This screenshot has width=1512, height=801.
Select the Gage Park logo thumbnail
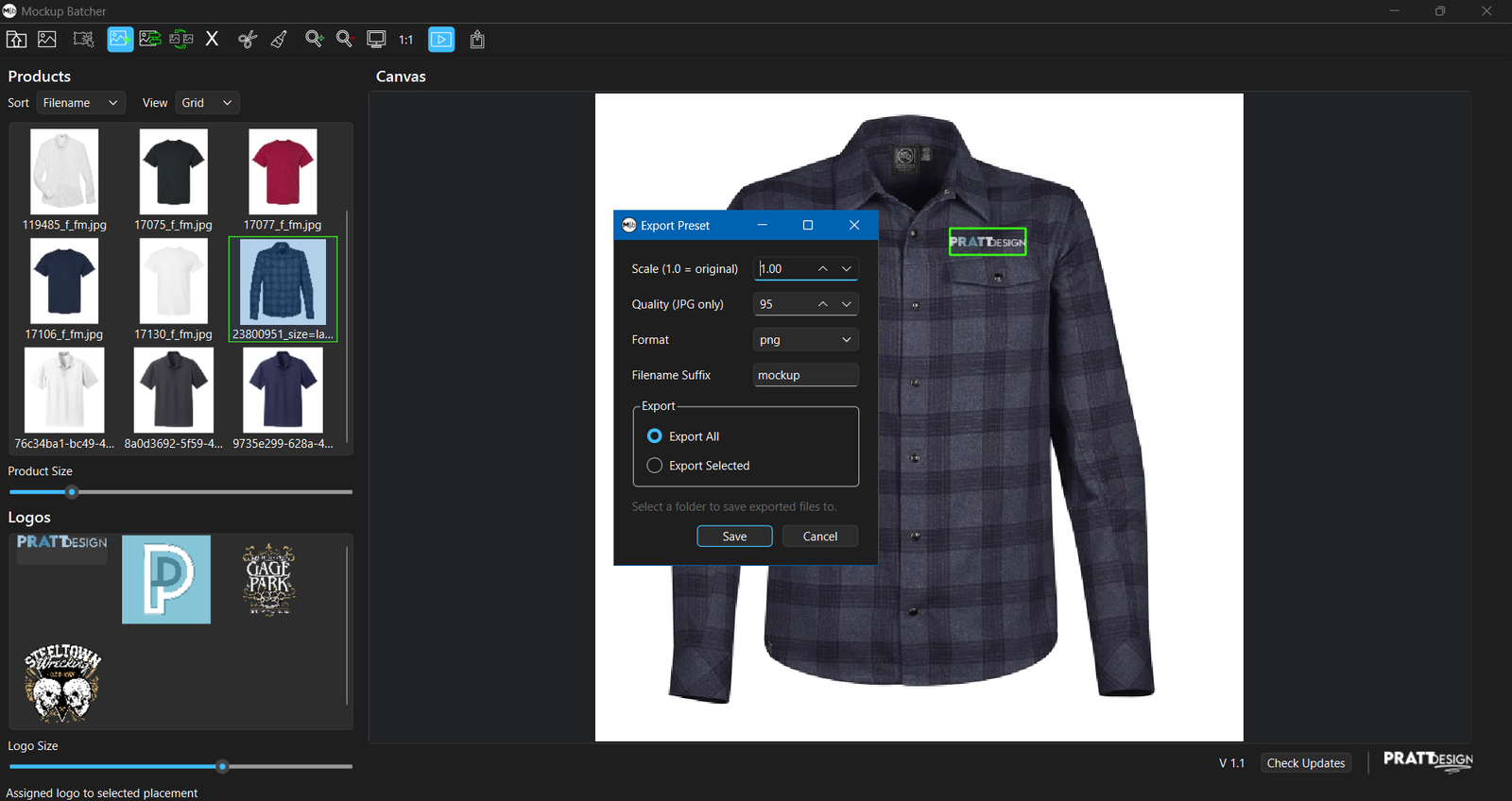point(269,579)
